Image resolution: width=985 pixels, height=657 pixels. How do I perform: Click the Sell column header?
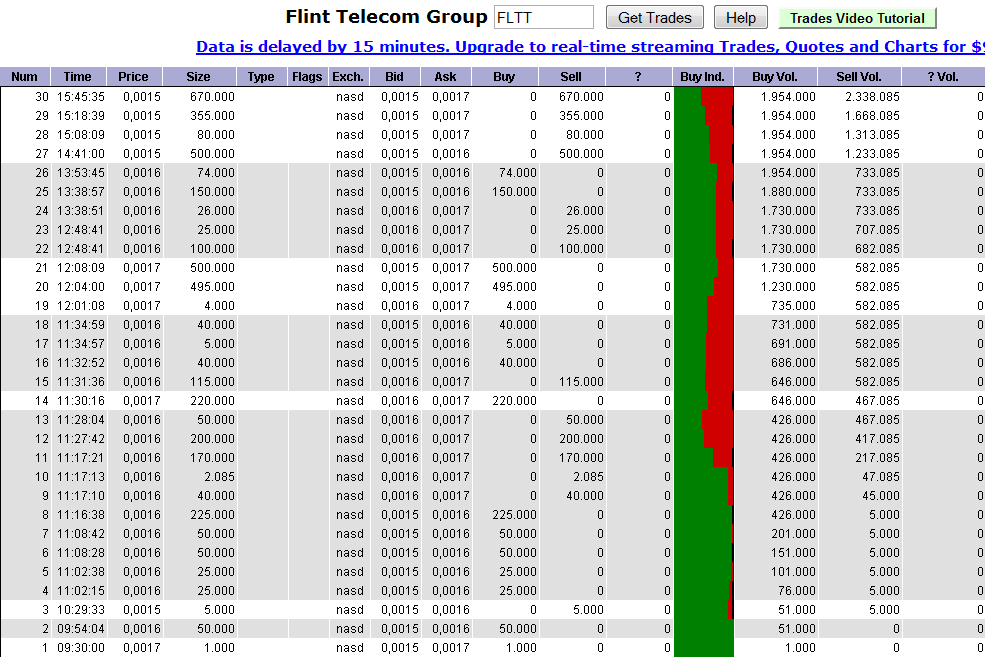click(571, 77)
